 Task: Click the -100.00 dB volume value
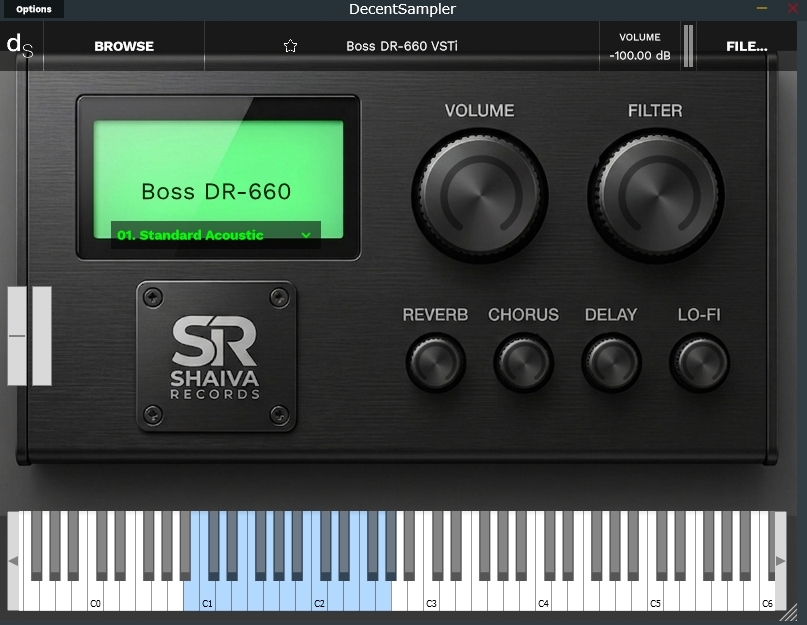[x=640, y=56]
